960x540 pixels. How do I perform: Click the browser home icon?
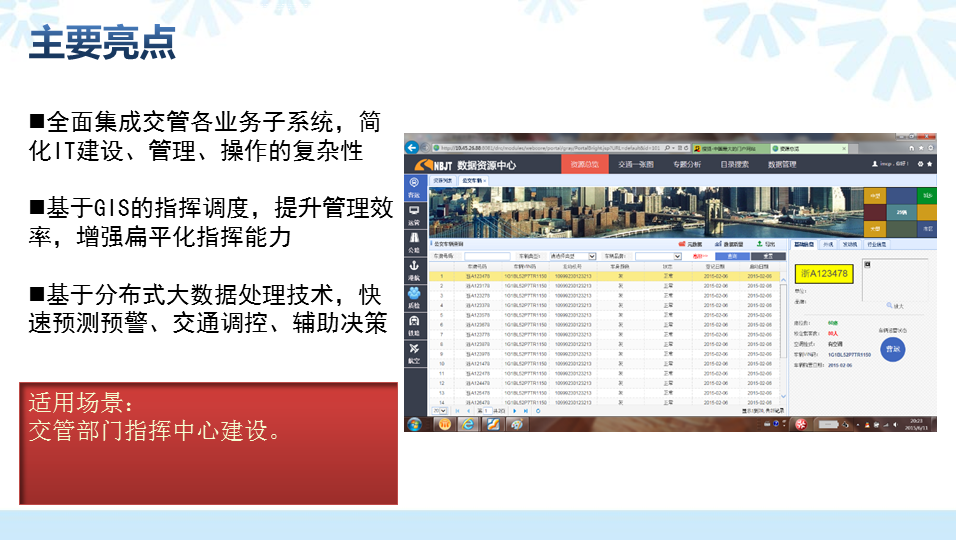click(912, 148)
